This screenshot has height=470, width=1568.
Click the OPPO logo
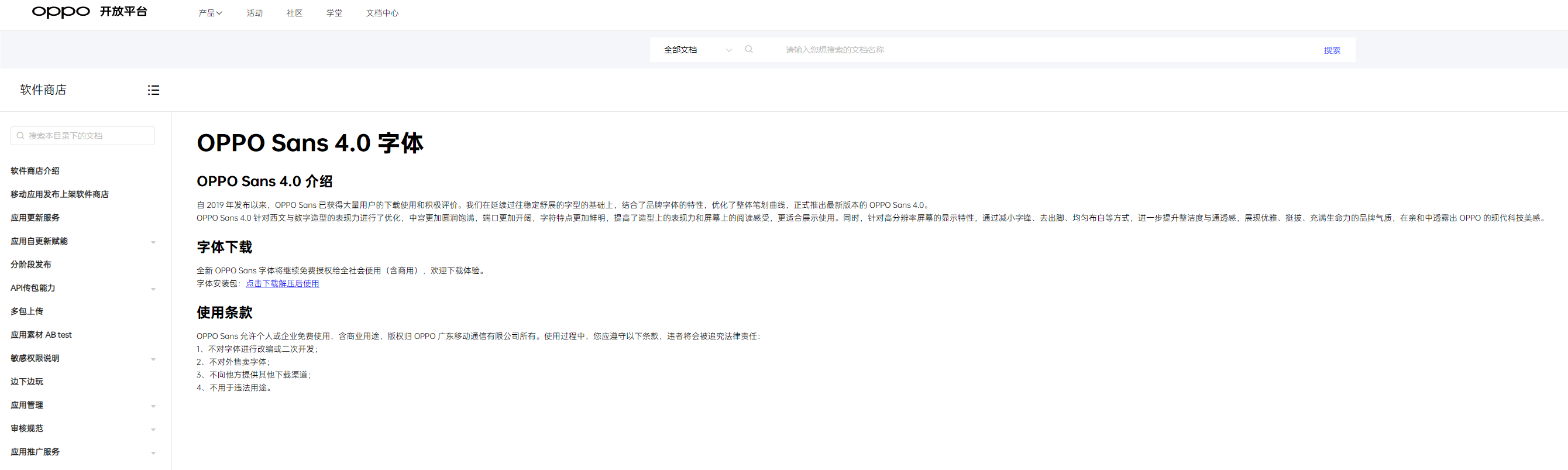click(61, 12)
